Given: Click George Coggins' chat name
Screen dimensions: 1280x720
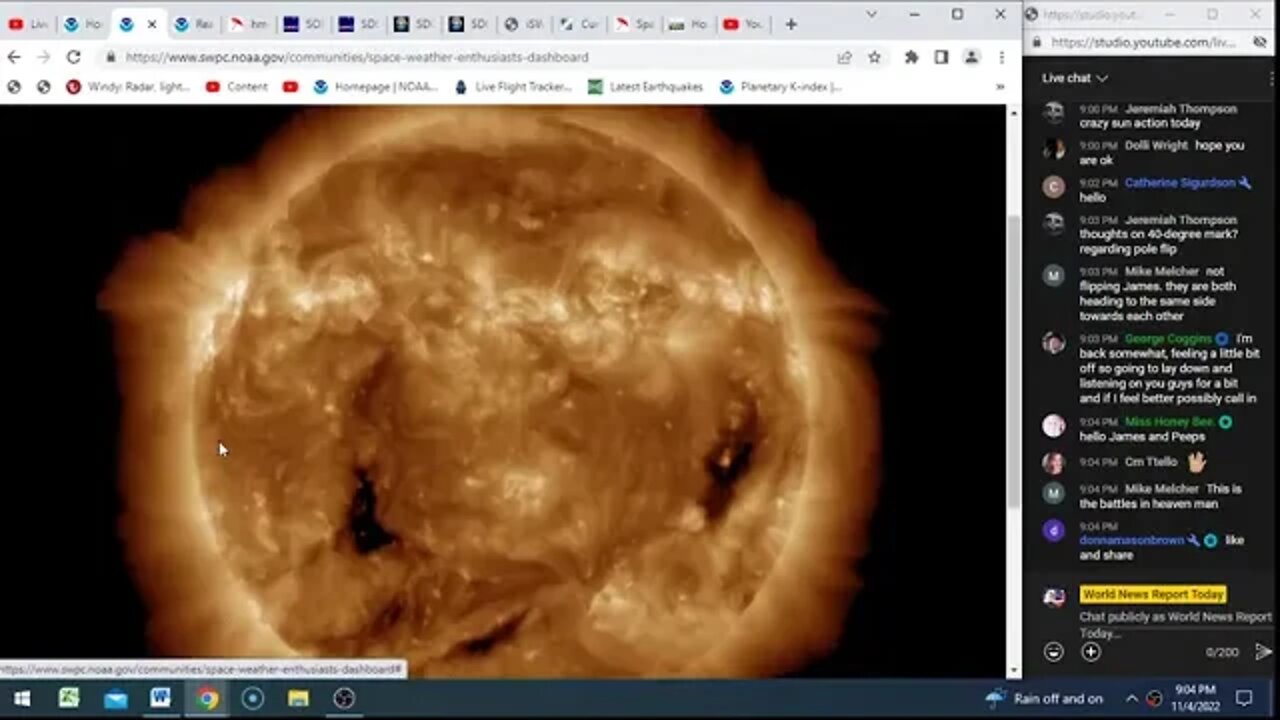Looking at the screenshot, I should pos(1168,339).
